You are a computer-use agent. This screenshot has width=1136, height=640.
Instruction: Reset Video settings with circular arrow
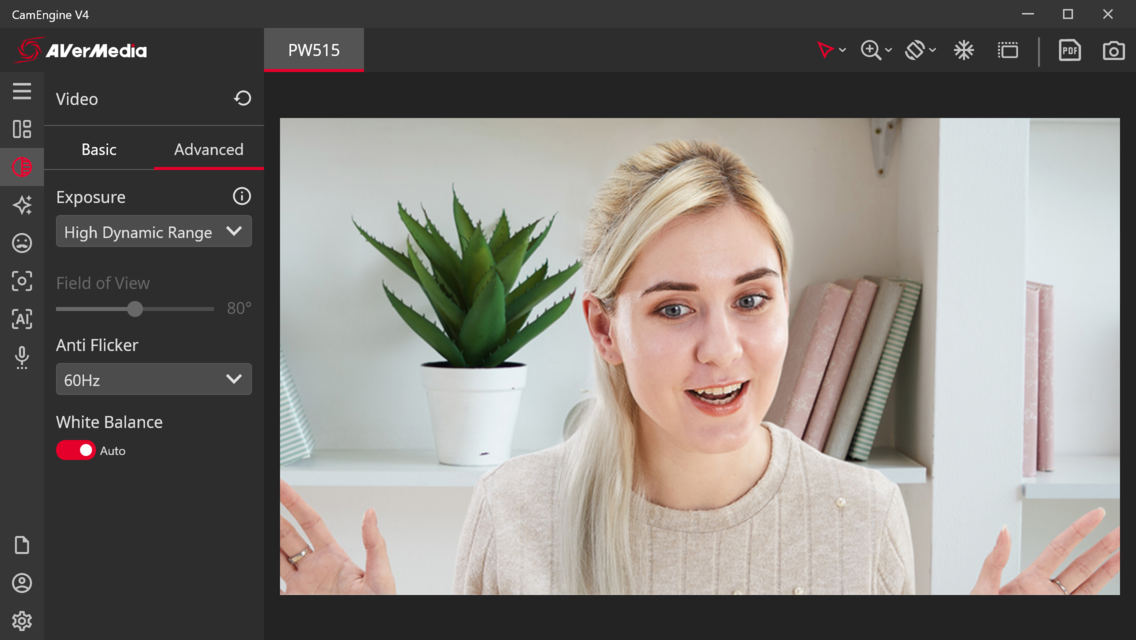pyautogui.click(x=243, y=99)
